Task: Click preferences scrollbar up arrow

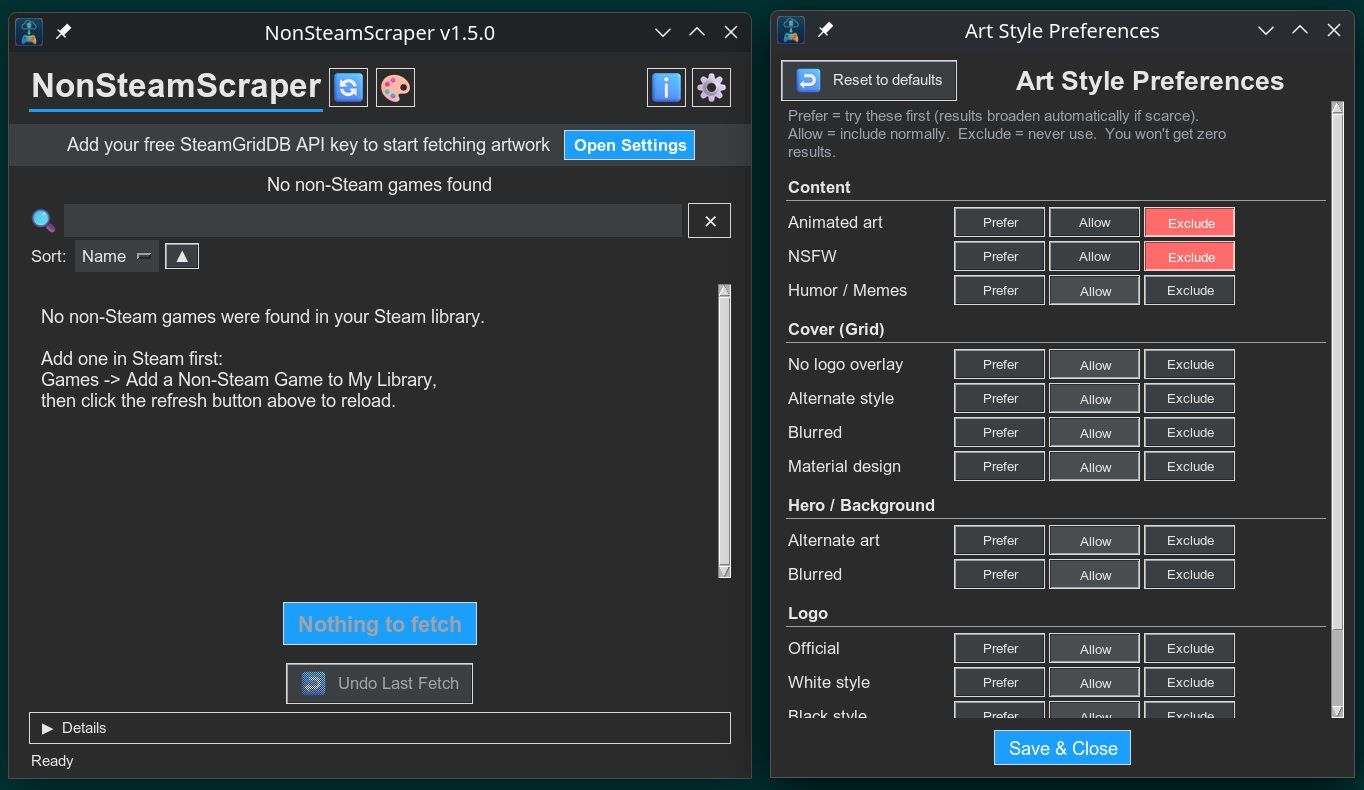Action: tap(1338, 108)
